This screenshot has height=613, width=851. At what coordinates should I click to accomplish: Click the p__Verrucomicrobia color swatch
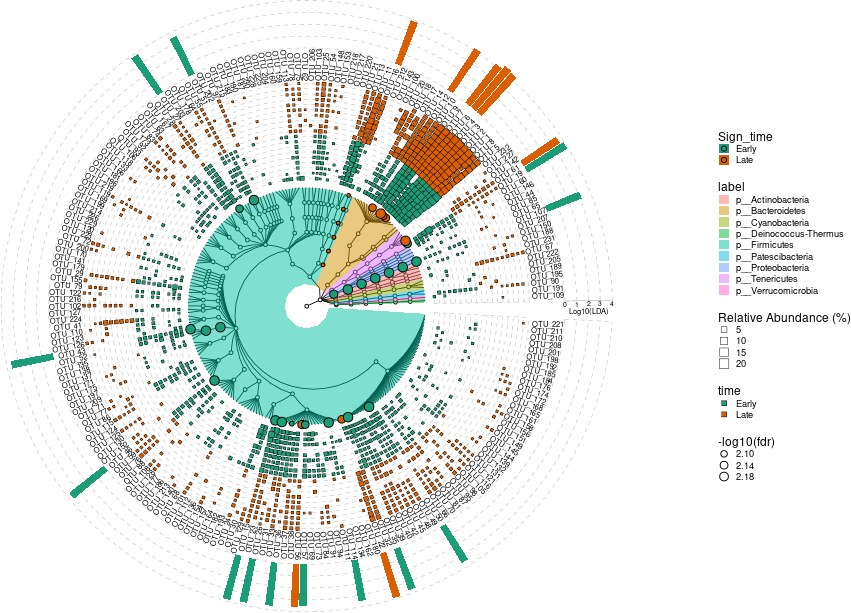[724, 291]
